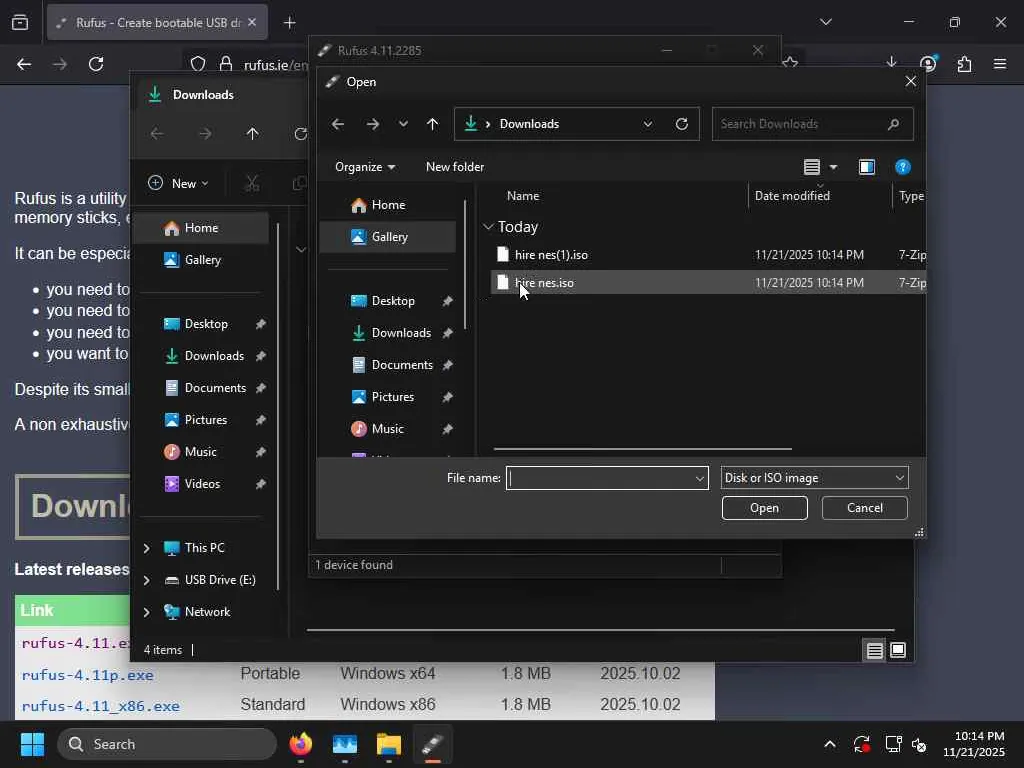The width and height of the screenshot is (1024, 768).
Task: Open Pictures in File Explorer sidebar
Action: [205, 420]
